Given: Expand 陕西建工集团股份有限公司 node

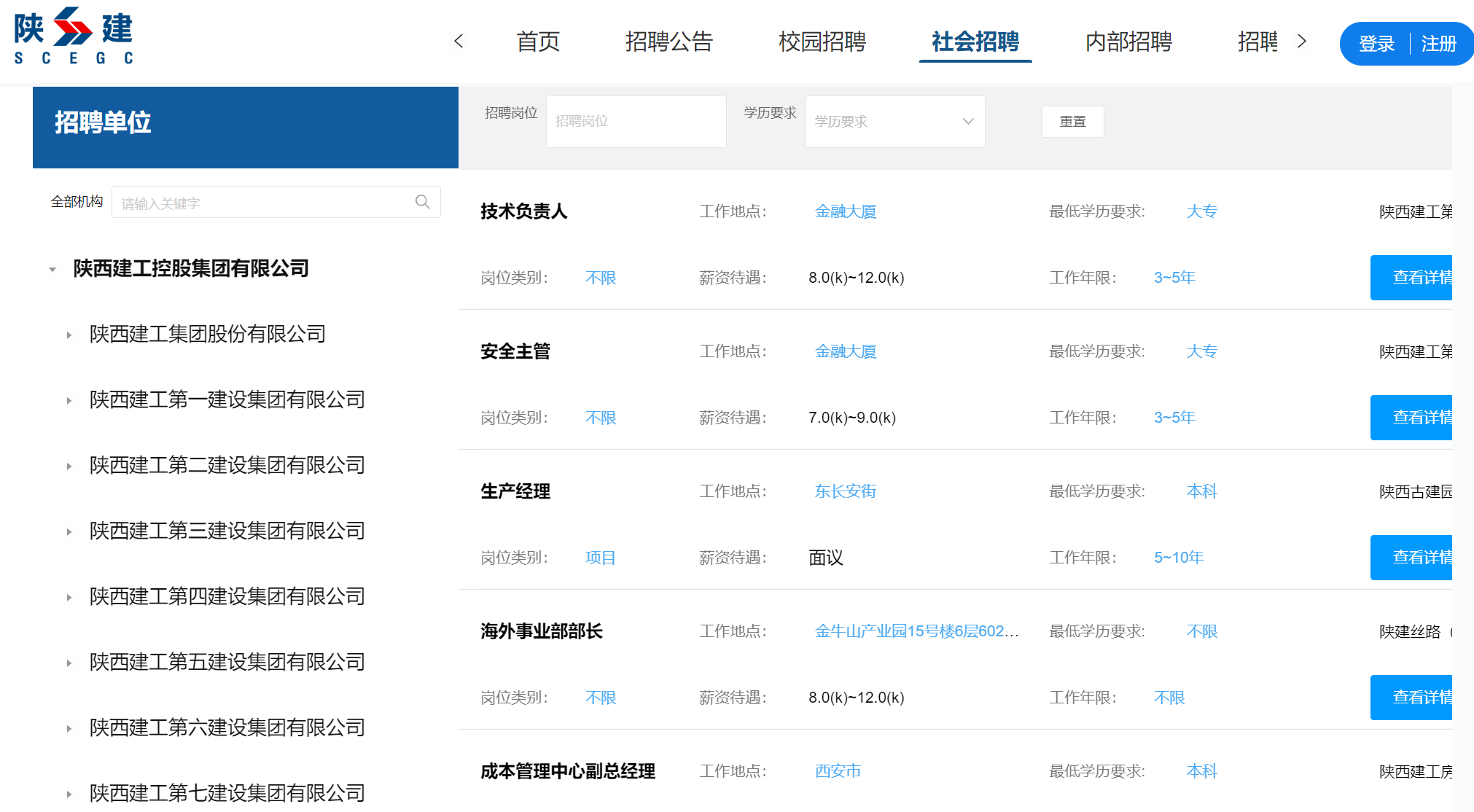Looking at the screenshot, I should 69,335.
